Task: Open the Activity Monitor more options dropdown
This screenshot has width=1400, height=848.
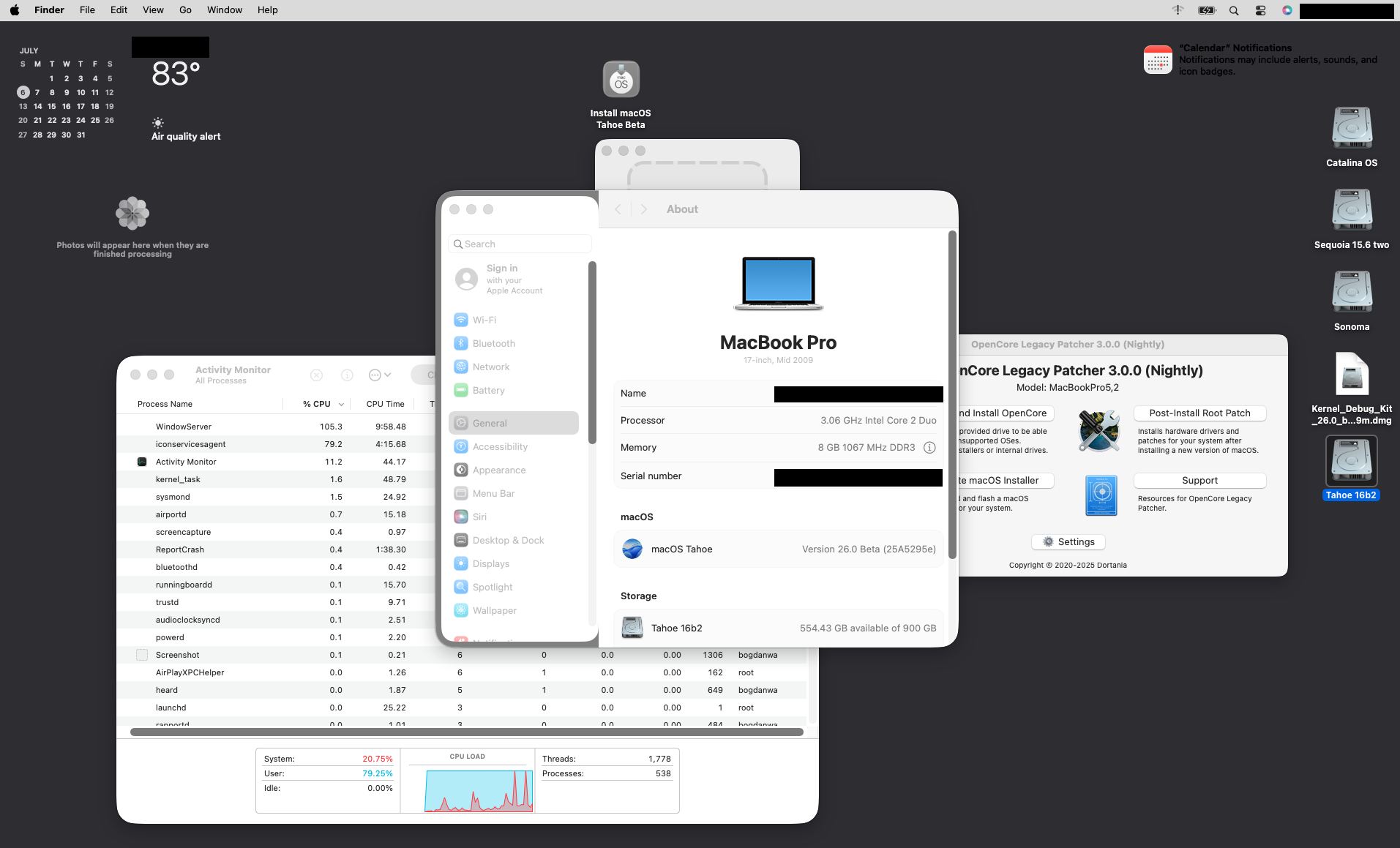Action: point(380,375)
